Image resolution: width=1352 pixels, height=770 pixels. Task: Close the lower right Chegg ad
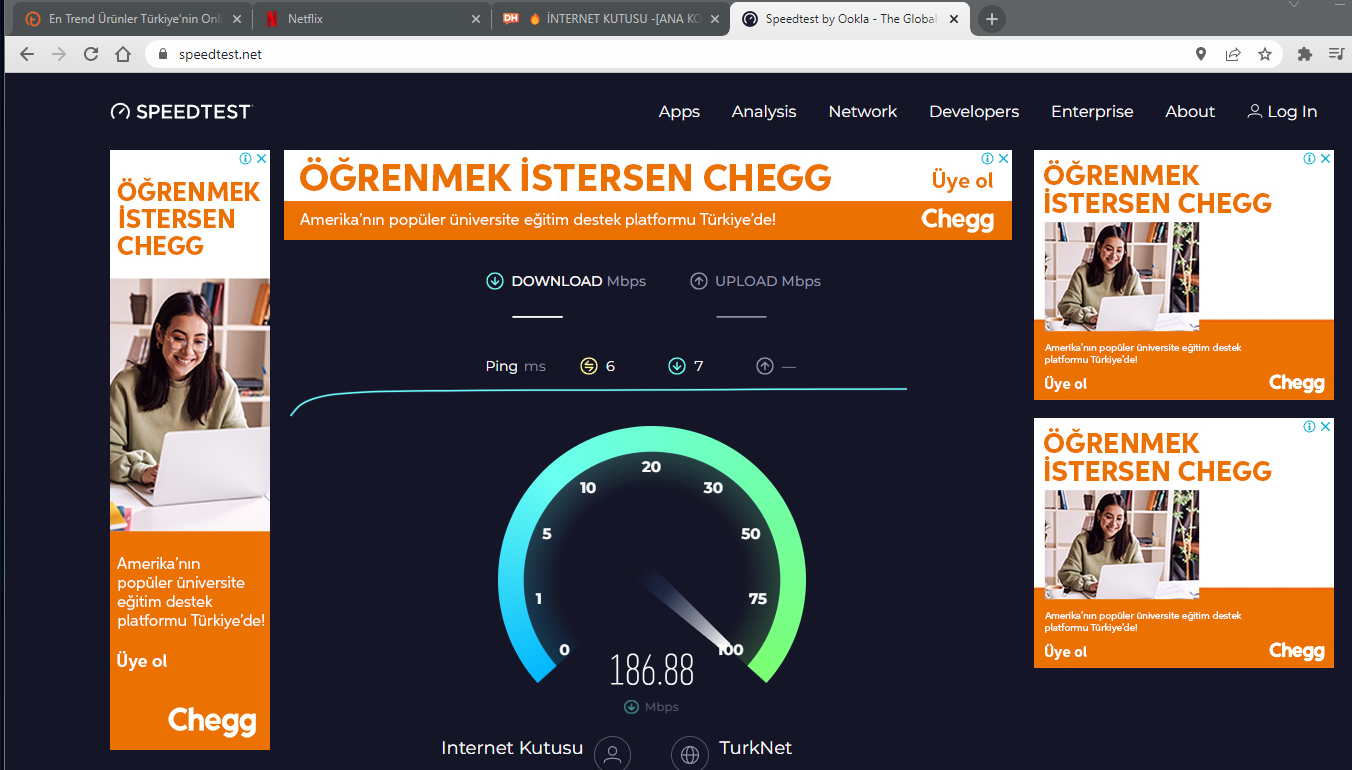click(1326, 426)
